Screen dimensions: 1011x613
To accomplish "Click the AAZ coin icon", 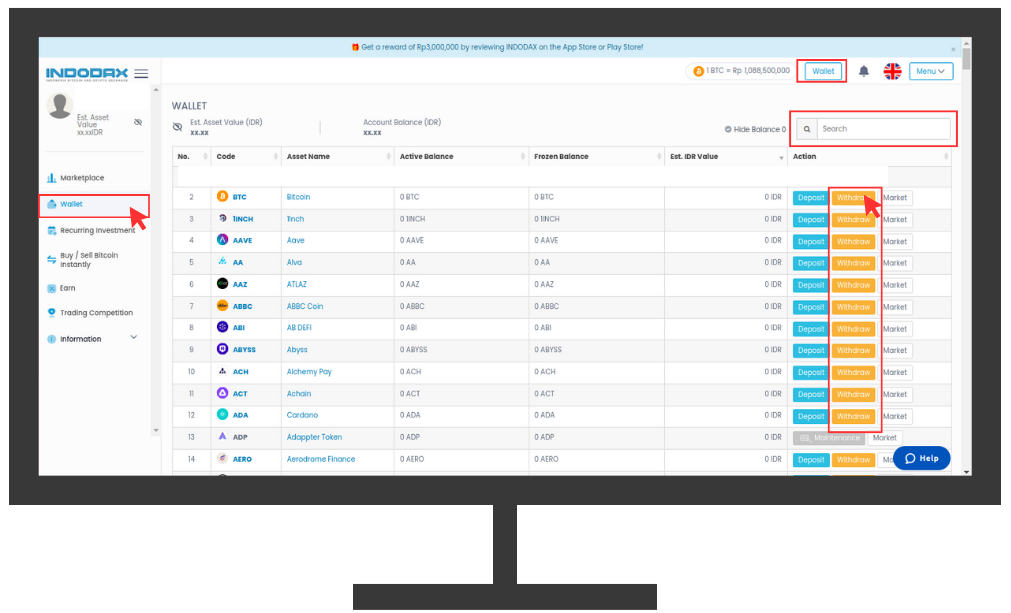I will (222, 284).
